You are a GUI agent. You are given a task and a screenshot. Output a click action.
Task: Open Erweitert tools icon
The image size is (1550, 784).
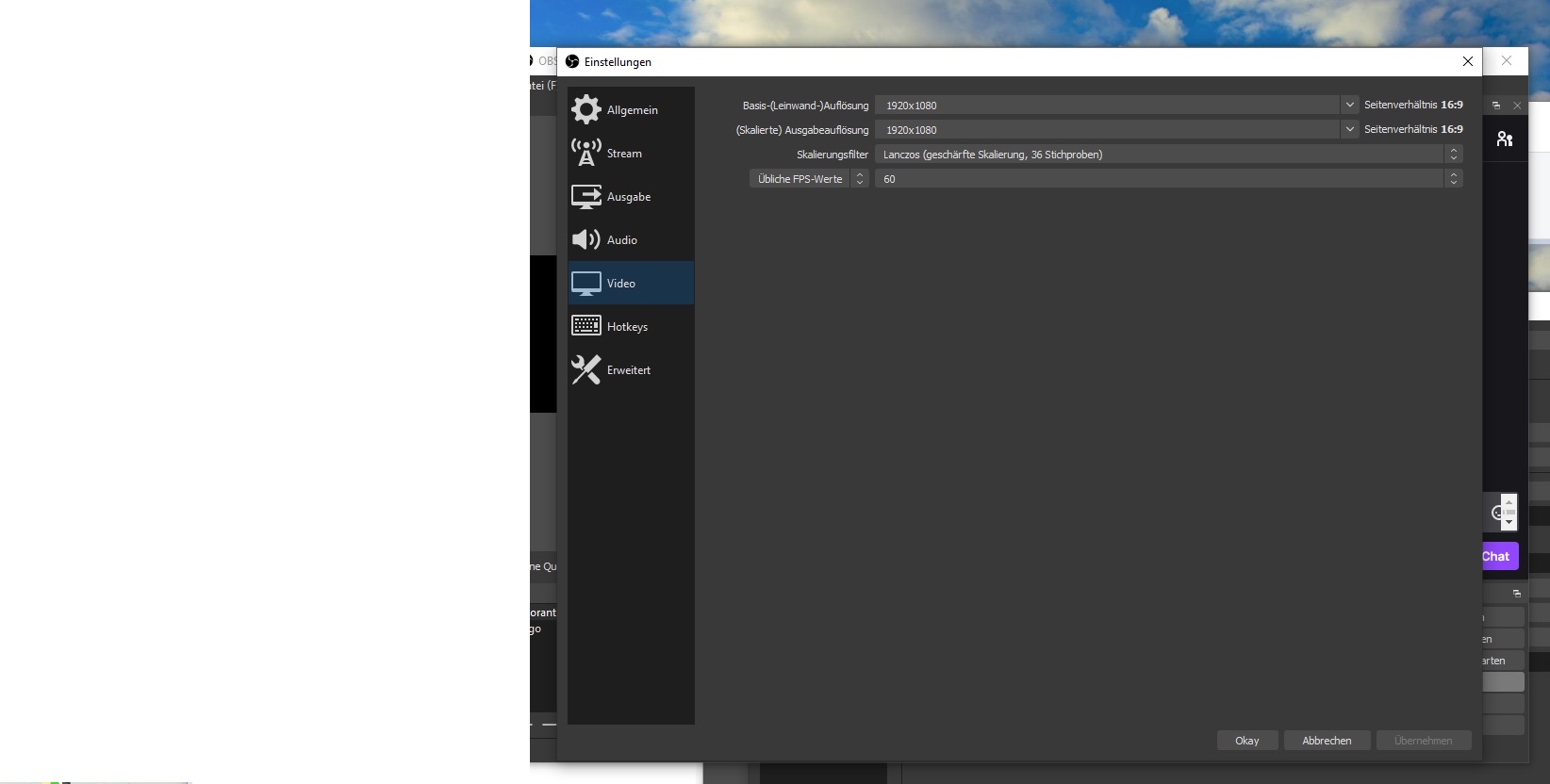(x=585, y=369)
